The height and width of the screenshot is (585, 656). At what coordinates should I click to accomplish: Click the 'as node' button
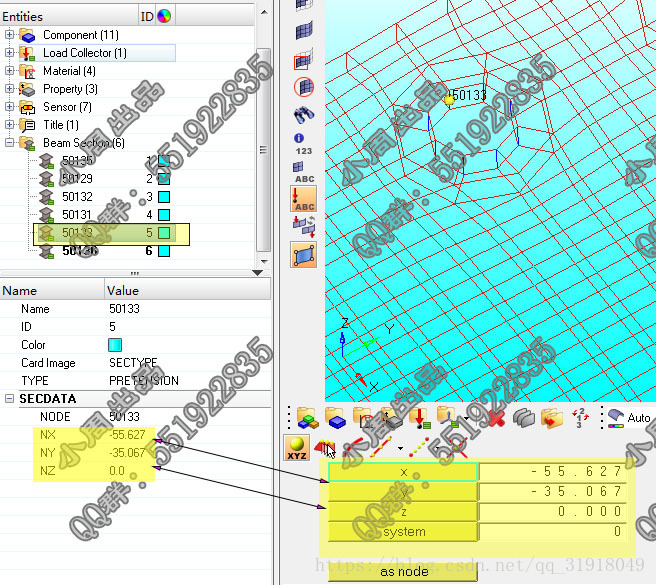(403, 571)
